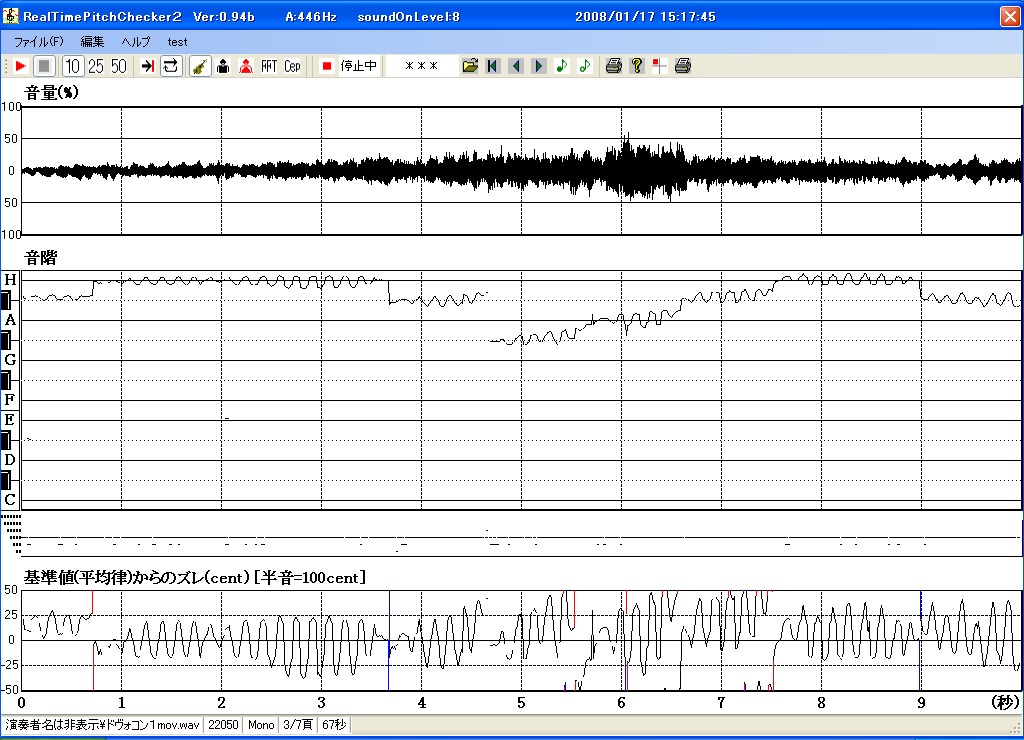
Task: Click the 2008/01/17 15:17:45 timestamp
Action: [x=645, y=16]
